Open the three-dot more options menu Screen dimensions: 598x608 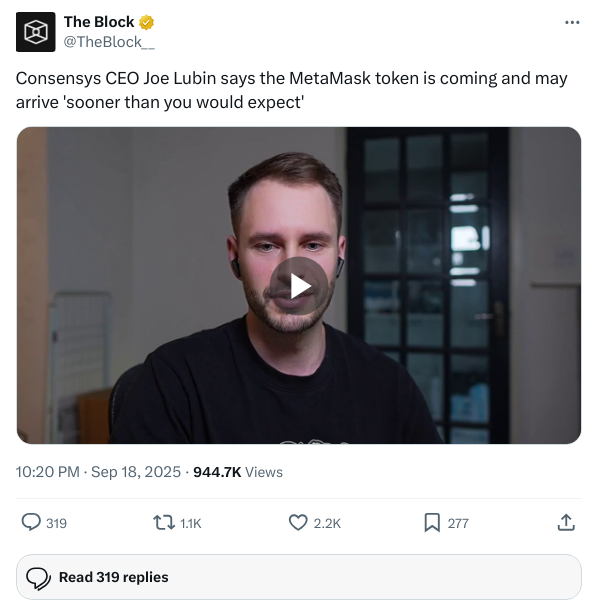click(572, 22)
